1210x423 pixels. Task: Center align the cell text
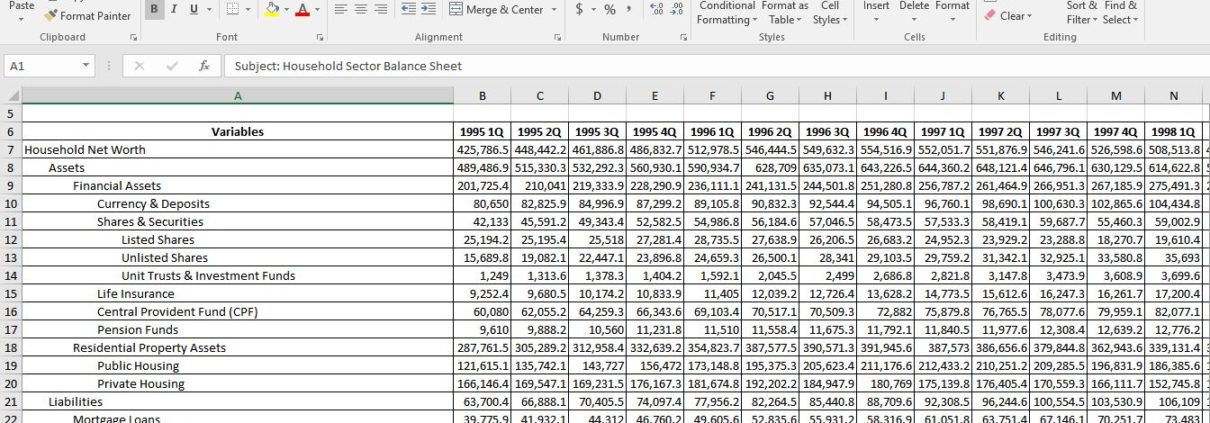pyautogui.click(x=362, y=10)
